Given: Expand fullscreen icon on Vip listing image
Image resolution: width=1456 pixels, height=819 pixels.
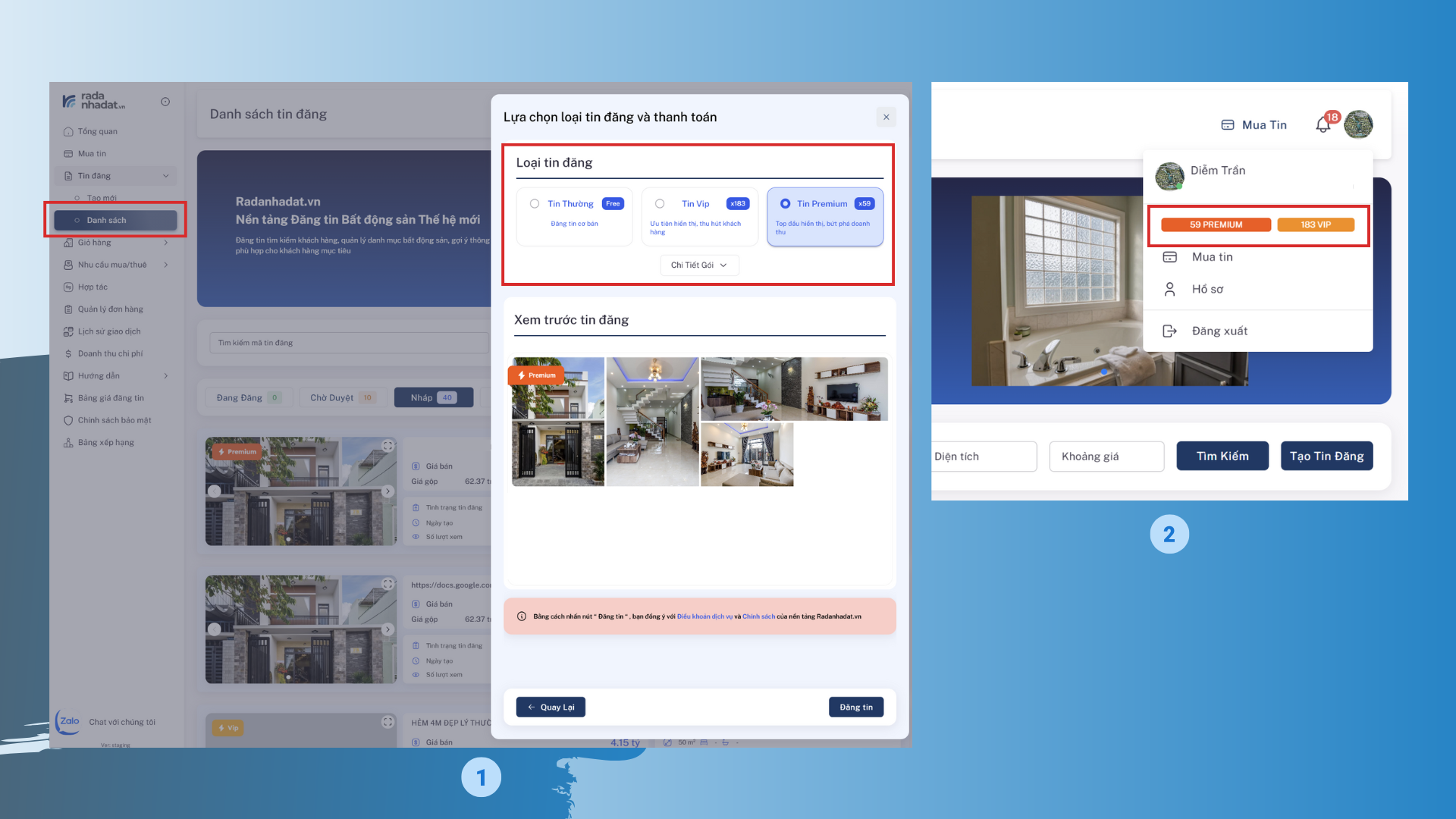Looking at the screenshot, I should 388,722.
